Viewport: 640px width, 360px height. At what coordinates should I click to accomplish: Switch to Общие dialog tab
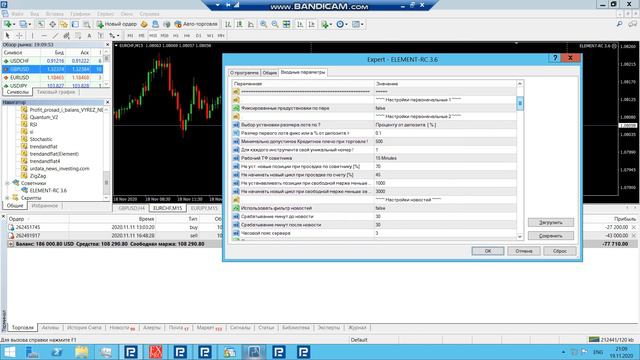(269, 73)
